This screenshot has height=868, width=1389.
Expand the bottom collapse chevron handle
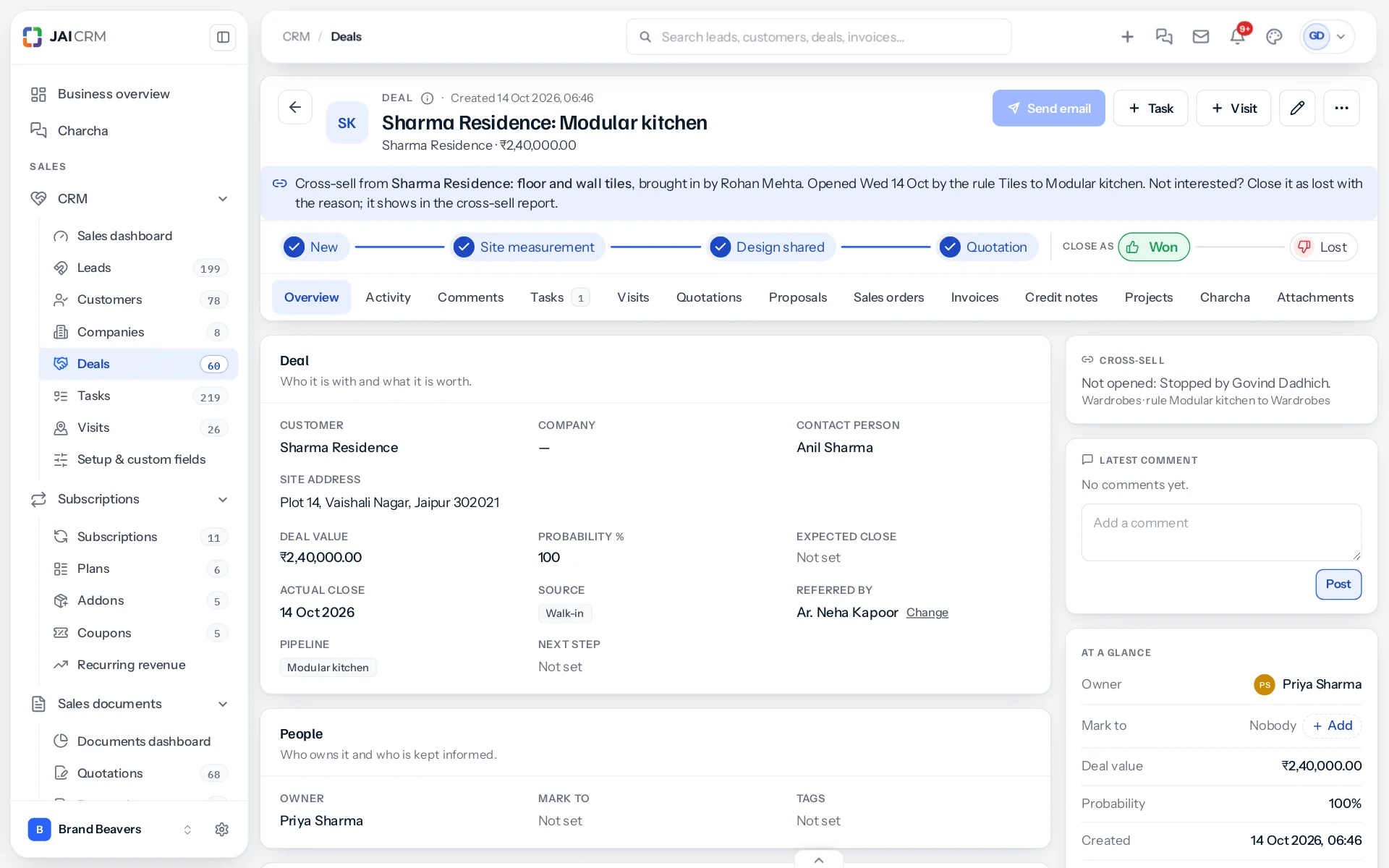[819, 860]
